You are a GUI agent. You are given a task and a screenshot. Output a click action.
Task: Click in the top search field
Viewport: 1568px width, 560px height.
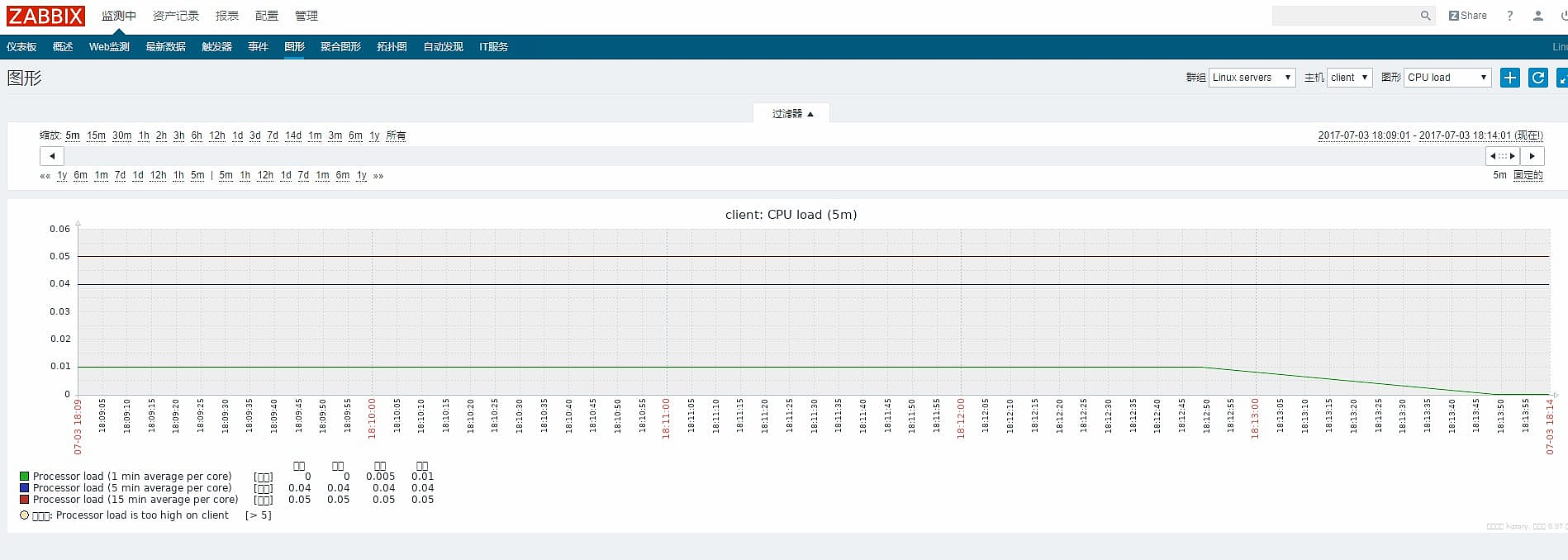click(x=1344, y=16)
